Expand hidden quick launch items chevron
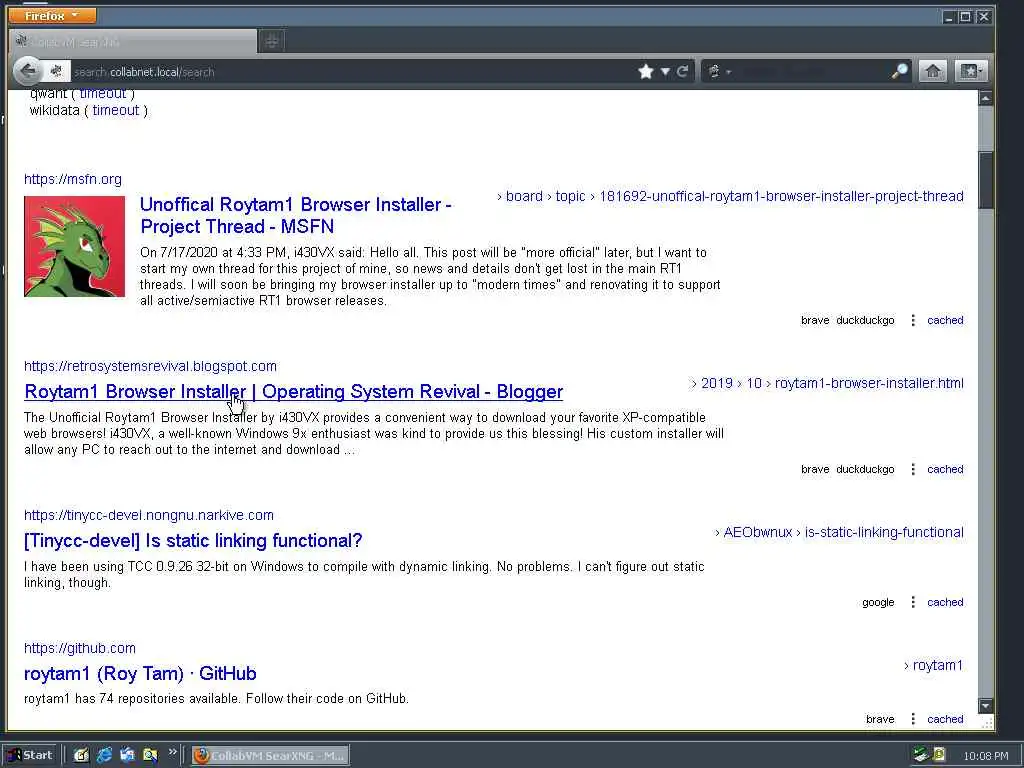This screenshot has width=1024, height=768. 172,752
